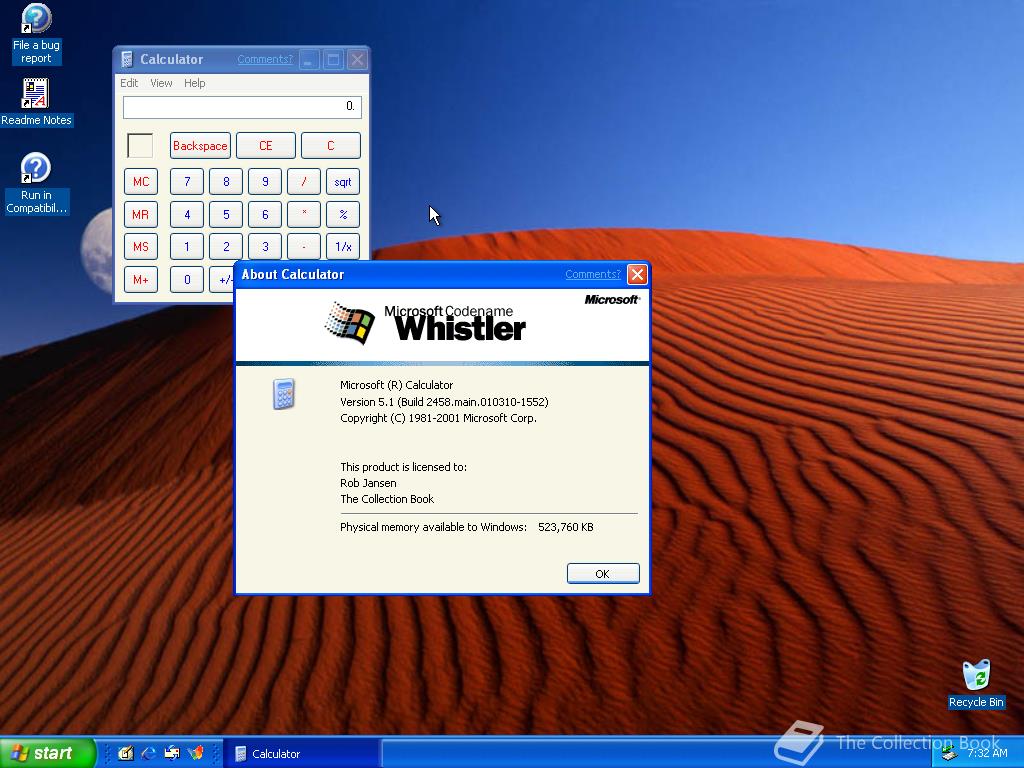
Task: Click the MS memory store button
Action: (141, 247)
